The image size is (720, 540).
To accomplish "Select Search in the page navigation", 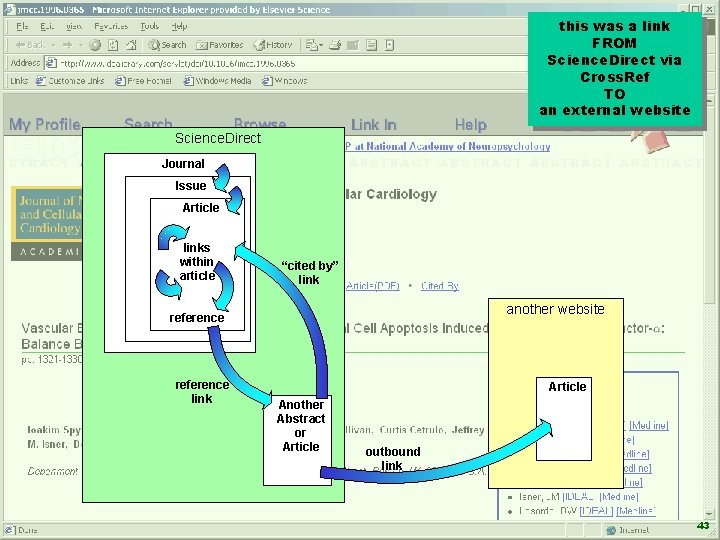I will 148,123.
